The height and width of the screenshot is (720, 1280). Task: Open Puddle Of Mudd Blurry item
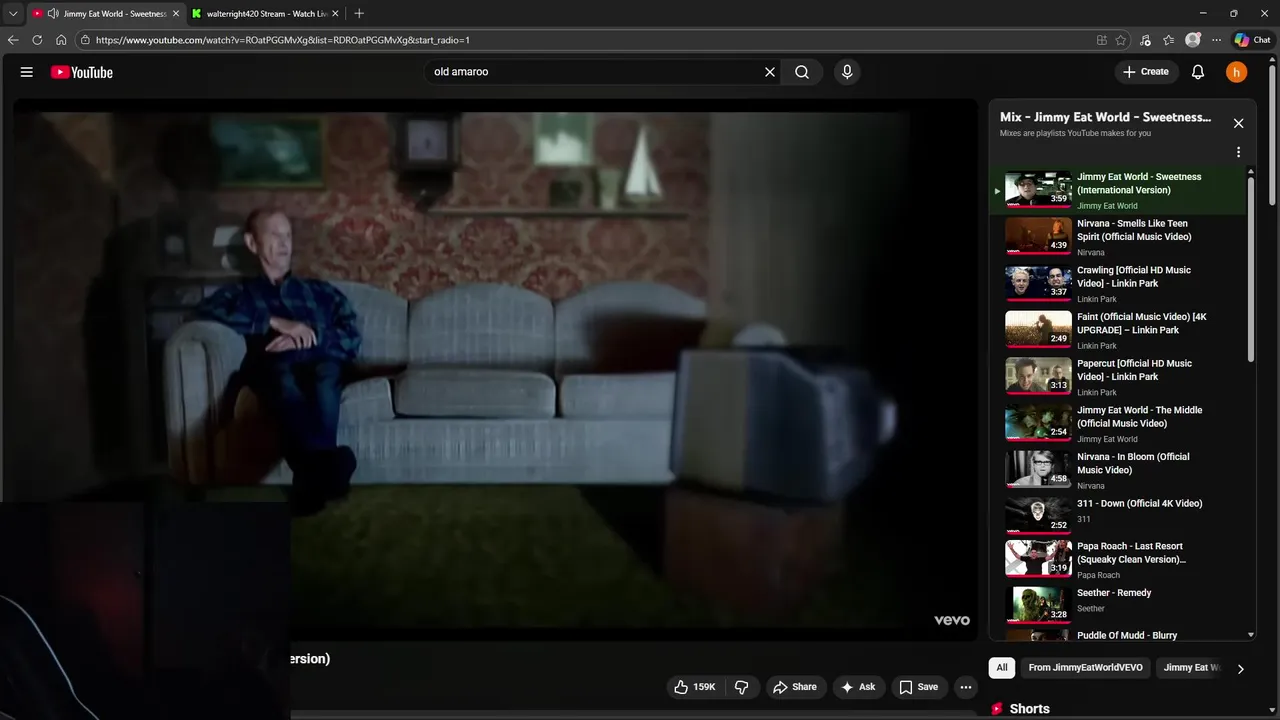[1120, 635]
